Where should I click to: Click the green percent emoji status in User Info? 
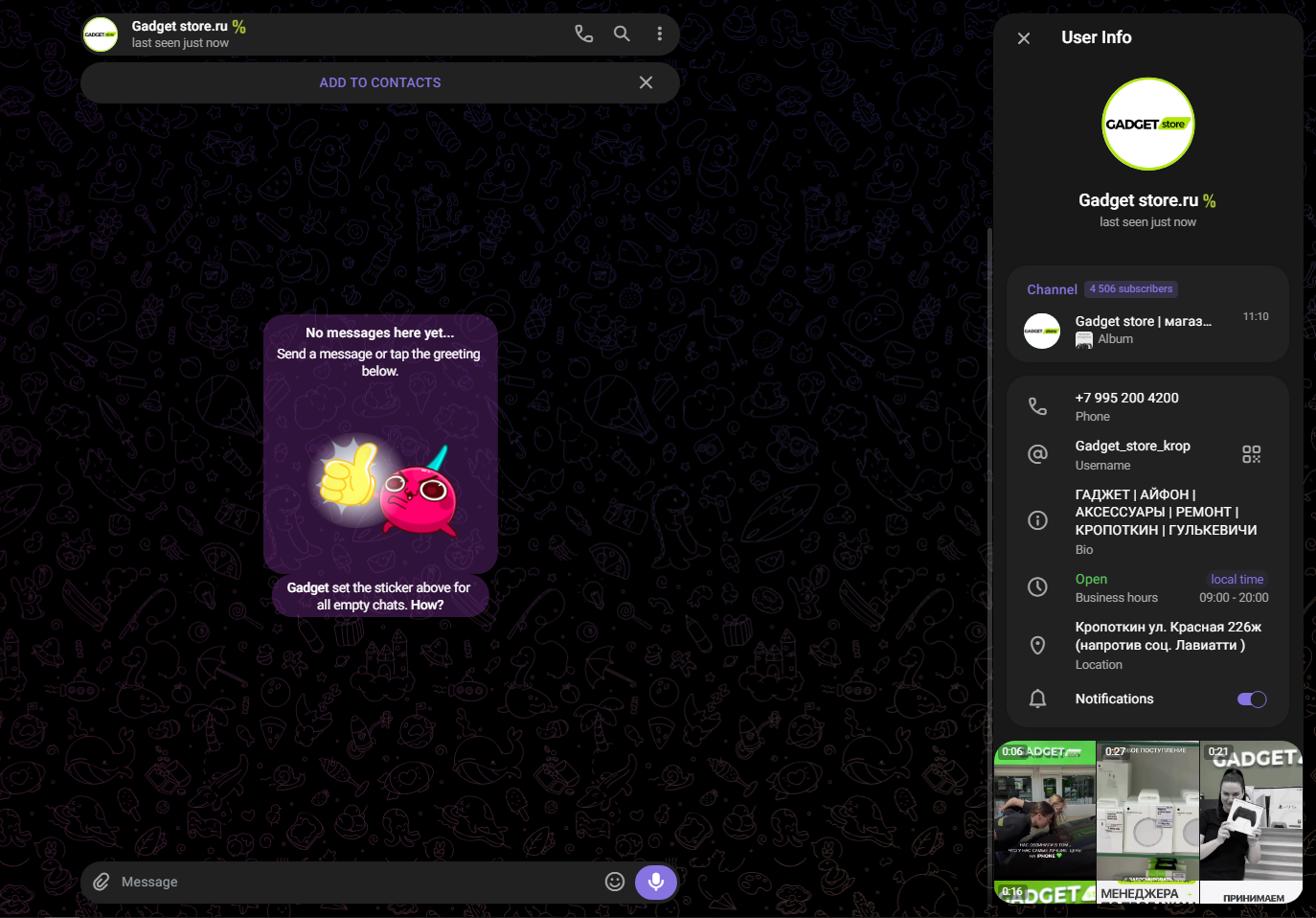[x=1210, y=200]
